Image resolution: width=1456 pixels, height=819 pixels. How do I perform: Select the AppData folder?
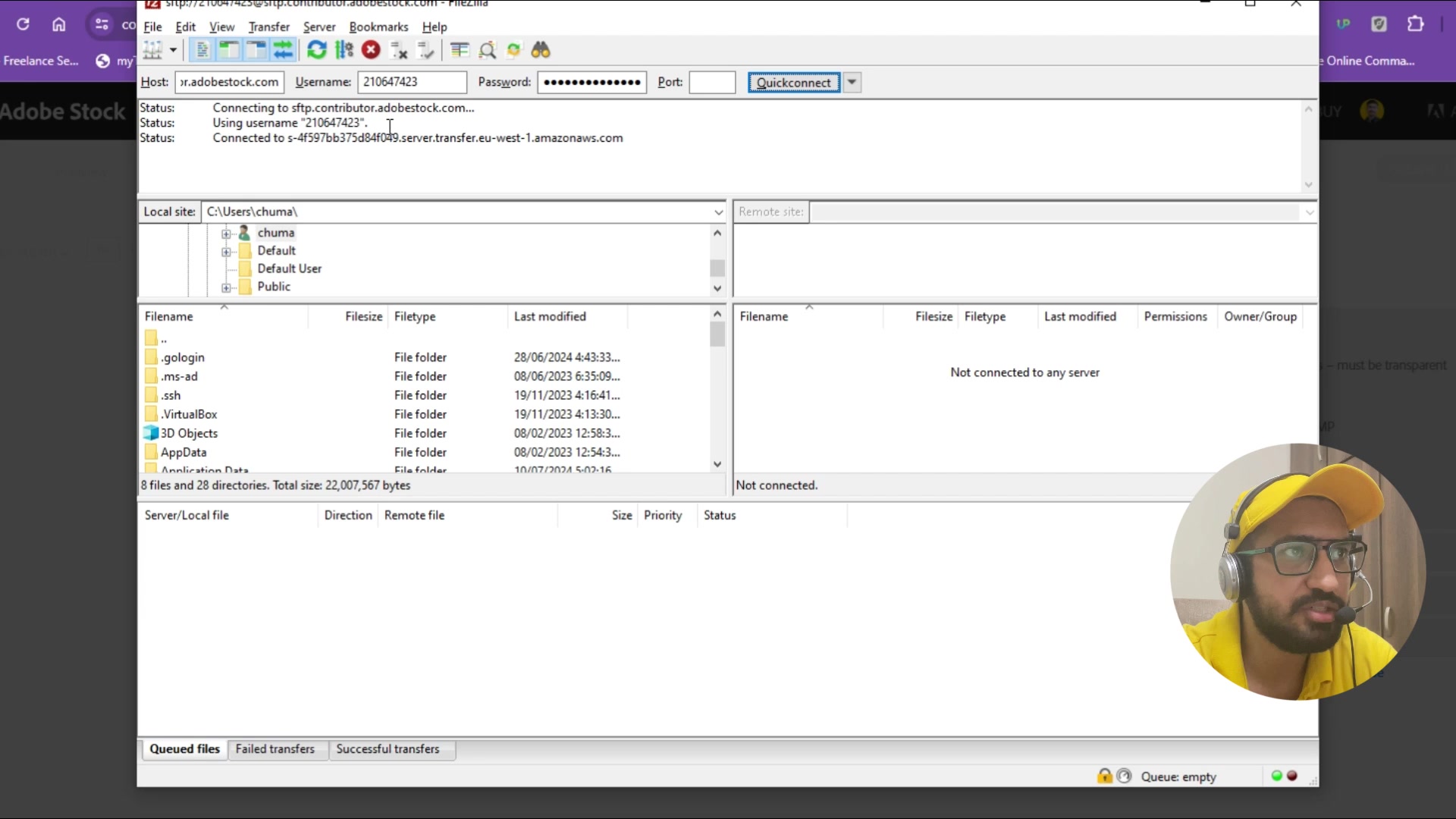(x=184, y=452)
